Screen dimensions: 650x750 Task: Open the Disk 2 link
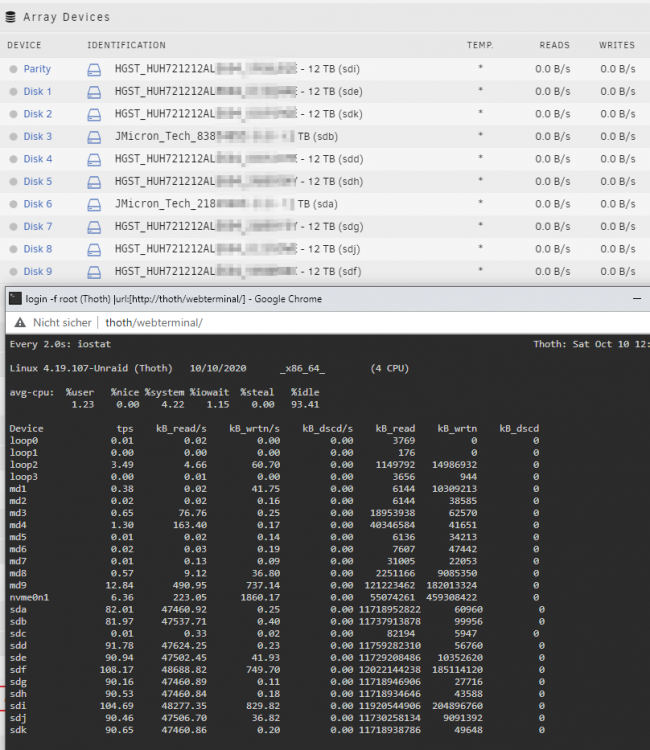point(38,114)
